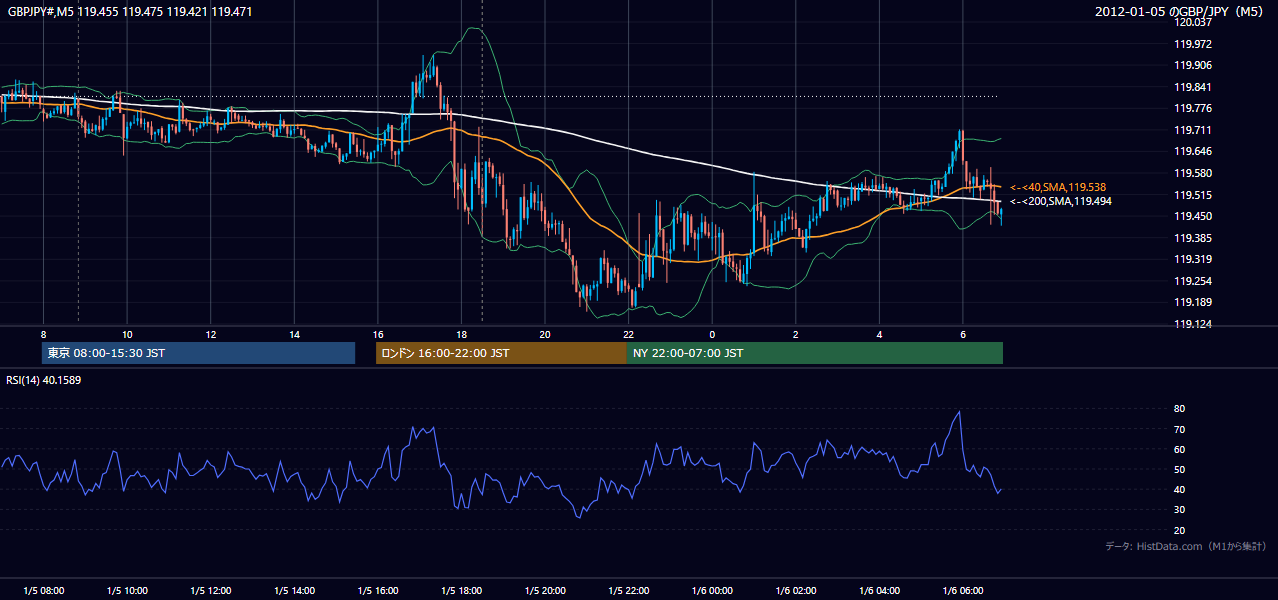Click hour label 18 under price chart
1278x600 pixels.
pyautogui.click(x=461, y=334)
